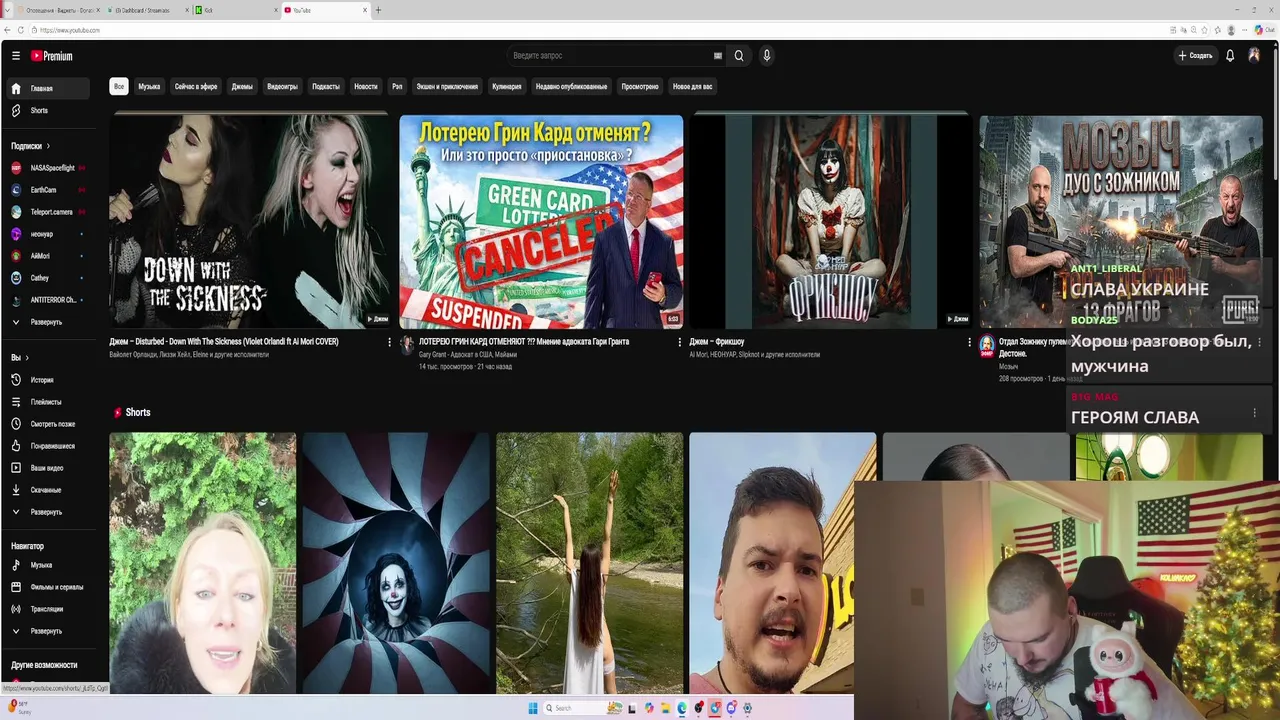Viewport: 1280px width, 720px height.
Task: Open NASASpaceflight channel subscription
Action: tap(47, 168)
